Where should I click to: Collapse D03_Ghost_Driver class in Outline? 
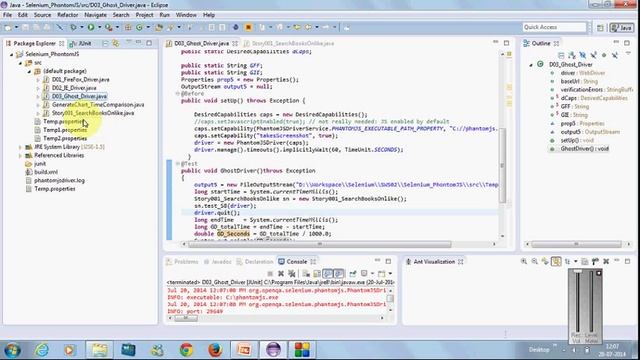(531, 65)
